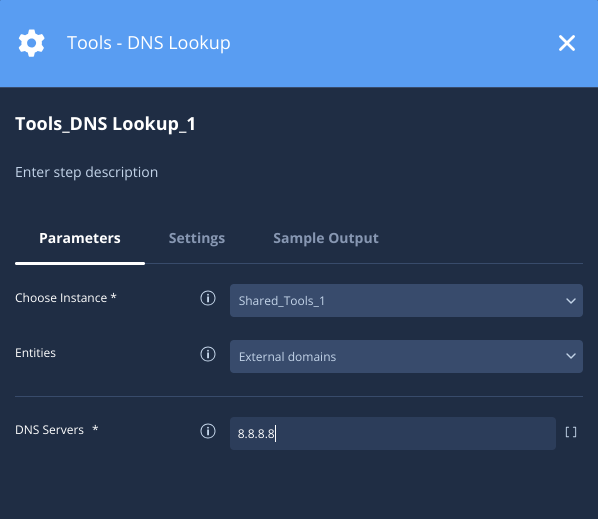The height and width of the screenshot is (519, 598).
Task: Click the Tools - DNS Lookup header title
Action: pos(149,43)
